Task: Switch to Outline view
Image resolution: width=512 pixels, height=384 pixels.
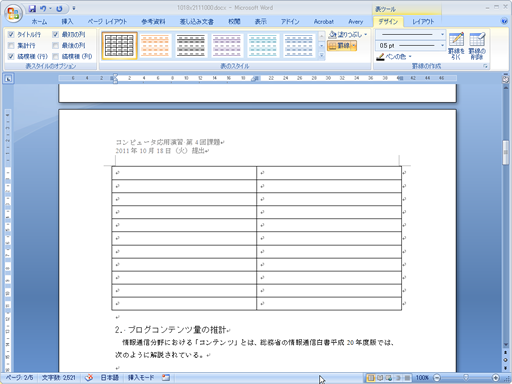Action: 398,378
